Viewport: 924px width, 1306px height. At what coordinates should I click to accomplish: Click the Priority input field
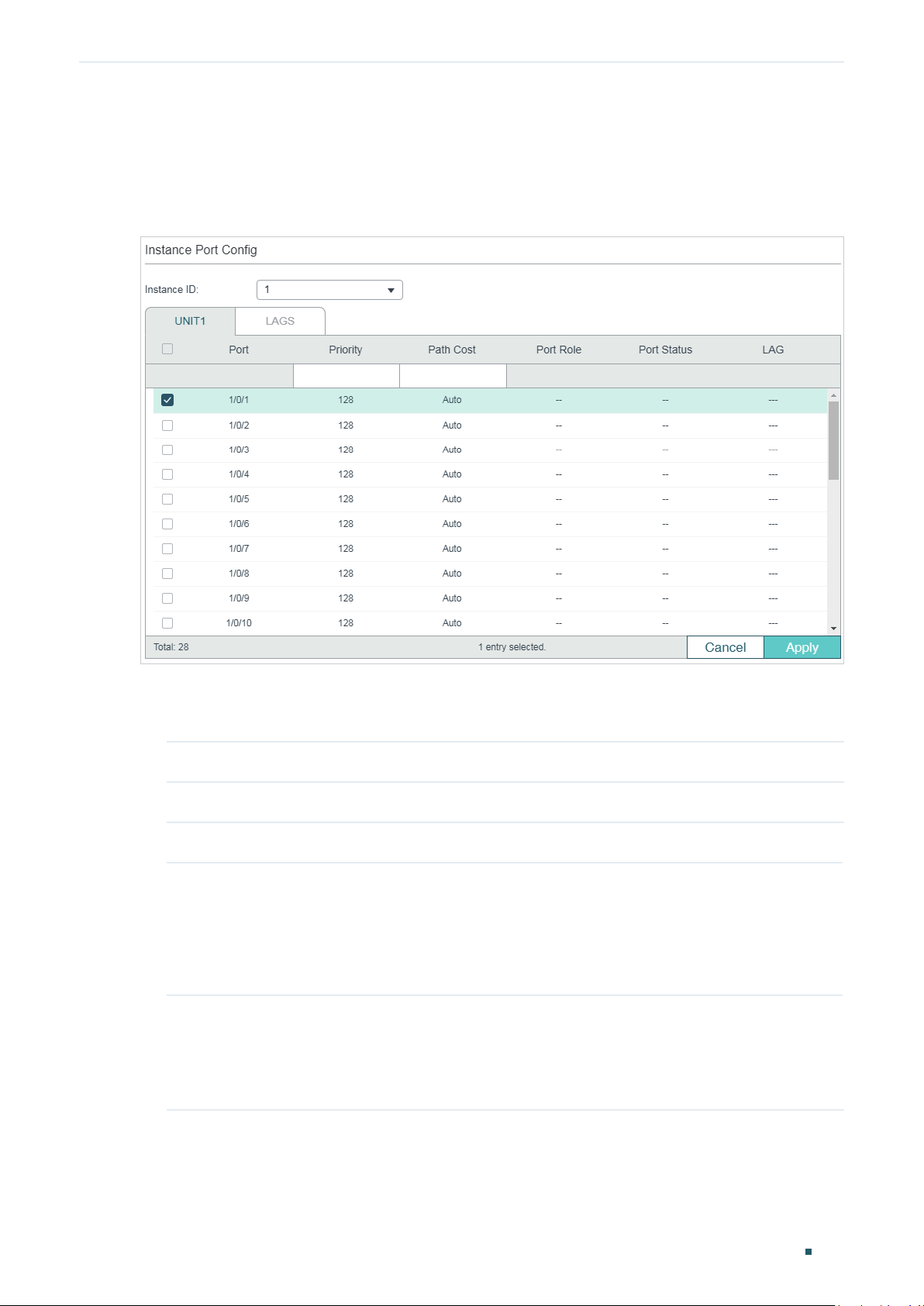click(346, 376)
